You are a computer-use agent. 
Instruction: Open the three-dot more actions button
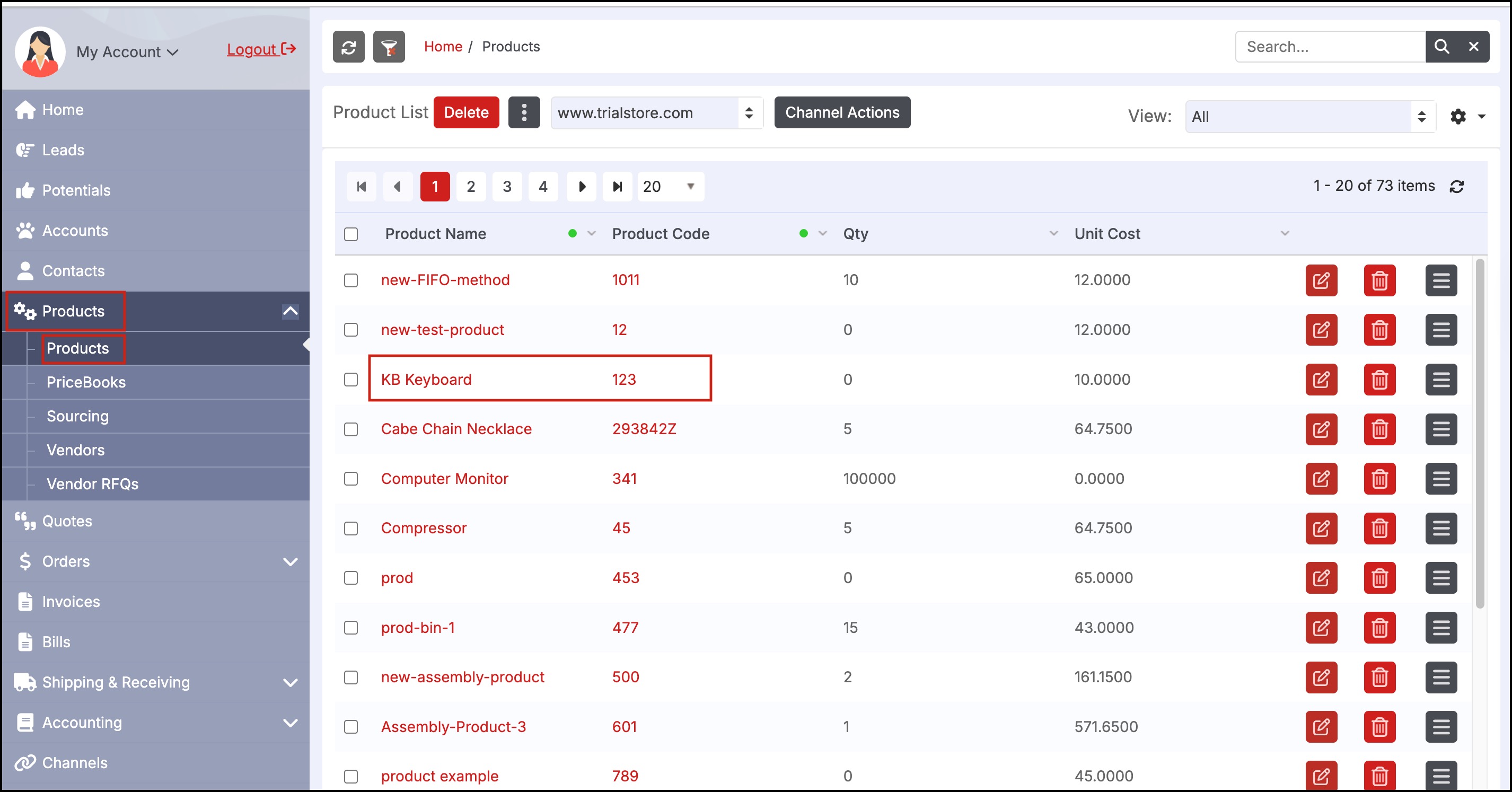[x=524, y=112]
